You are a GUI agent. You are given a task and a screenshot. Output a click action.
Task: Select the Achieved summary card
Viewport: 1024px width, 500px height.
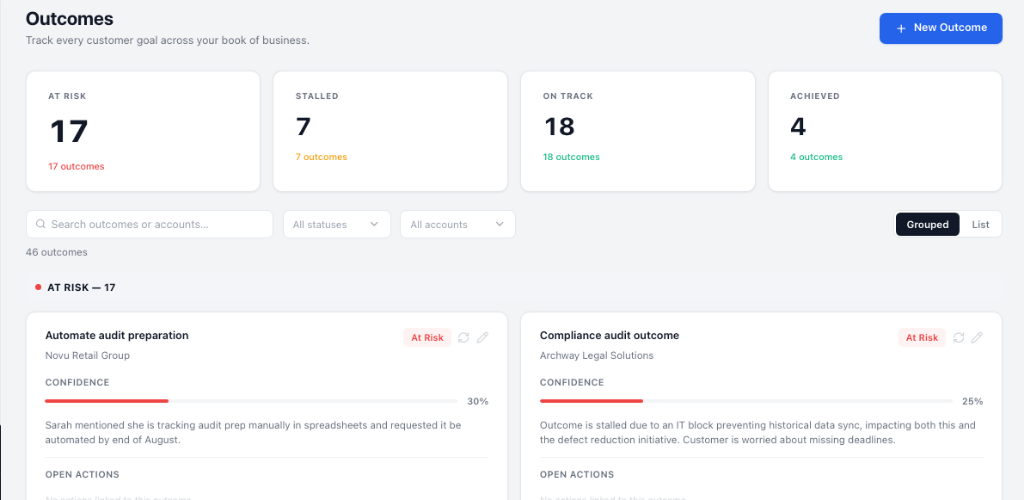885,131
